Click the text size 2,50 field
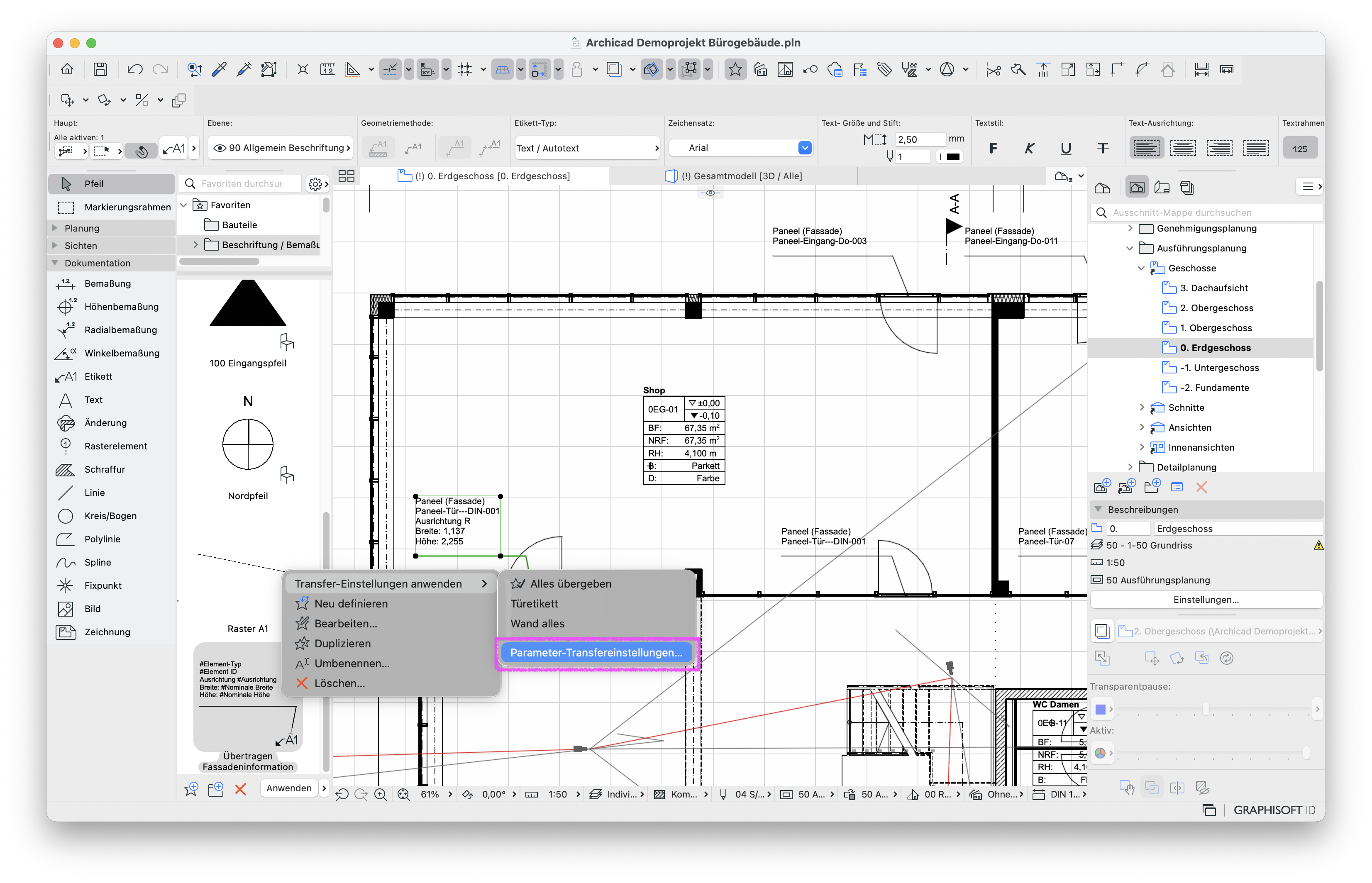 tap(920, 139)
